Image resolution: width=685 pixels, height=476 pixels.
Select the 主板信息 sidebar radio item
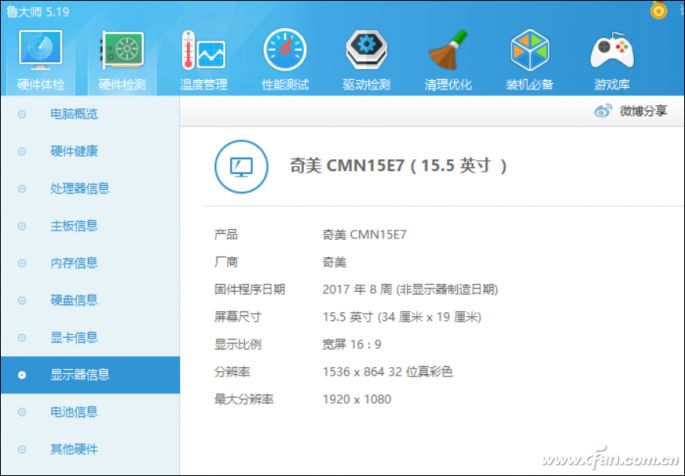[x=90, y=226]
